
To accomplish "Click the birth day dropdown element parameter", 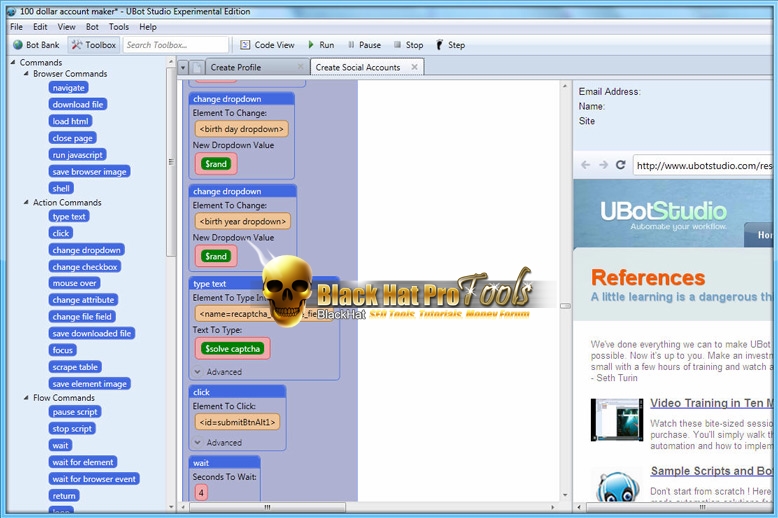I will (x=241, y=129).
